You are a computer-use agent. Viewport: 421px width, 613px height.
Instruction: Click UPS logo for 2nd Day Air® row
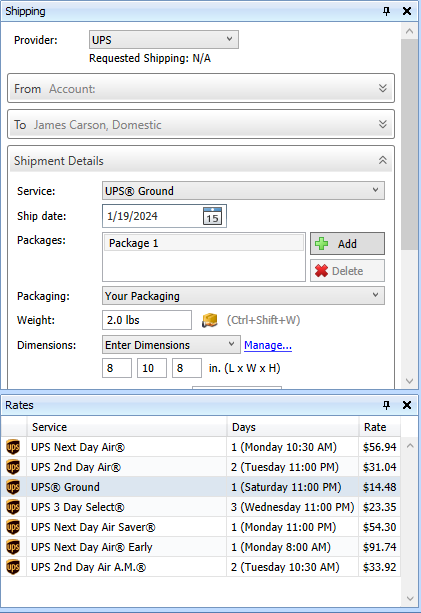point(13,467)
